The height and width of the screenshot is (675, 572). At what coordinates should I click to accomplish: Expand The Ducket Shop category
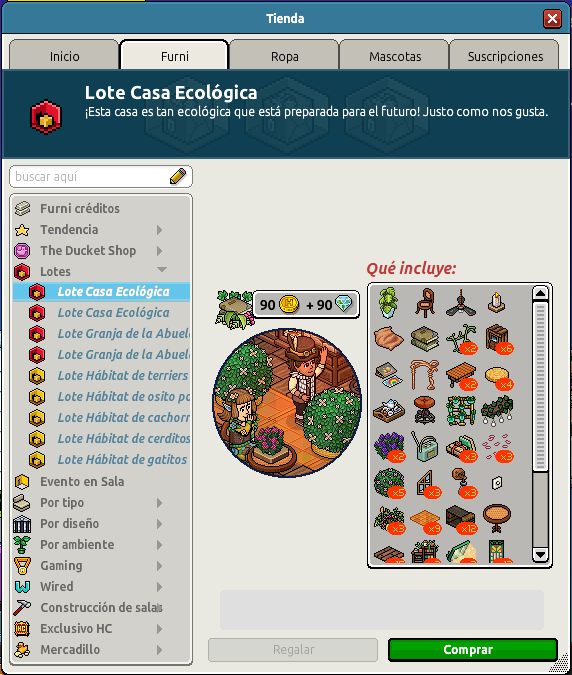pos(160,251)
